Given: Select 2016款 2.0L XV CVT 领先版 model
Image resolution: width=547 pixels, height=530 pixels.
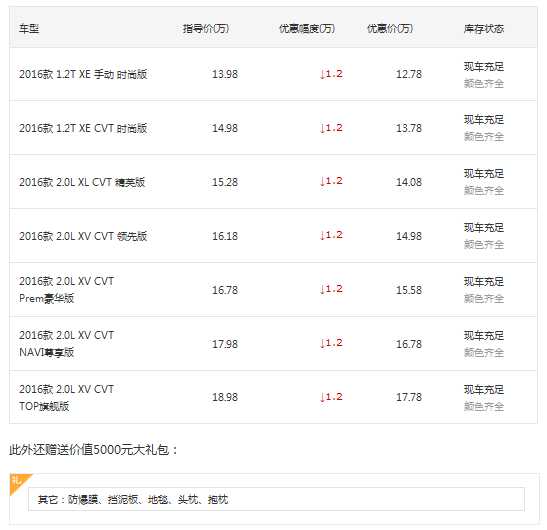Looking at the screenshot, I should pyautogui.click(x=83, y=236).
